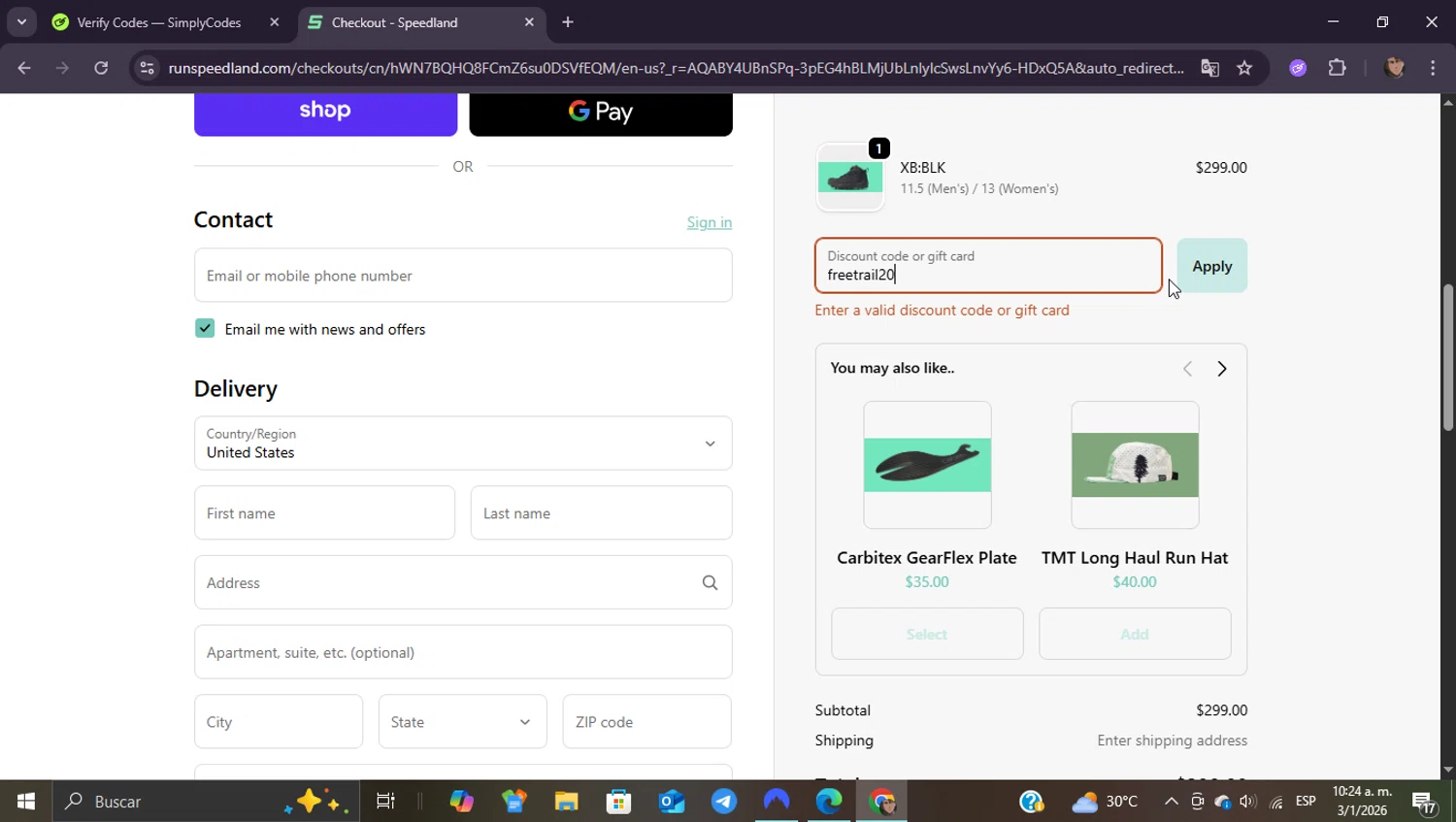Add TMT Long Haul Run Hat
This screenshot has width=1456, height=822.
(1135, 634)
